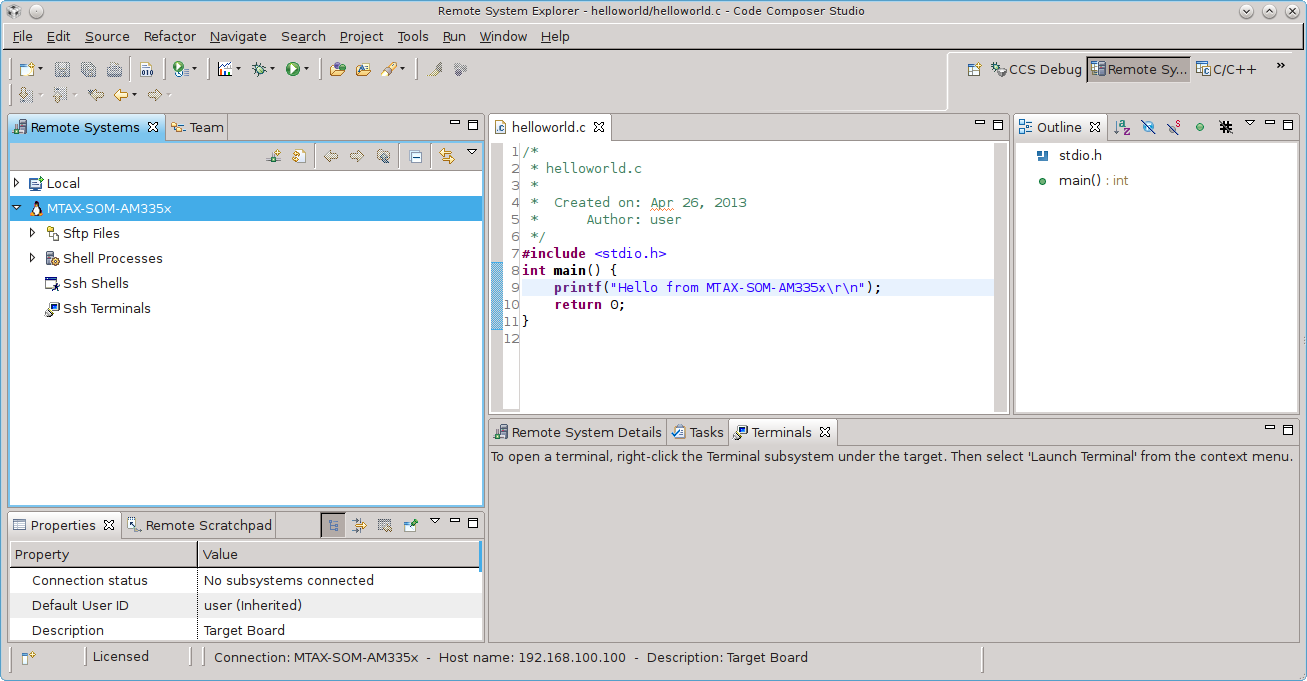Image resolution: width=1307 pixels, height=681 pixels.
Task: Click Restore Defaults icon in Properties
Action: coord(384,525)
